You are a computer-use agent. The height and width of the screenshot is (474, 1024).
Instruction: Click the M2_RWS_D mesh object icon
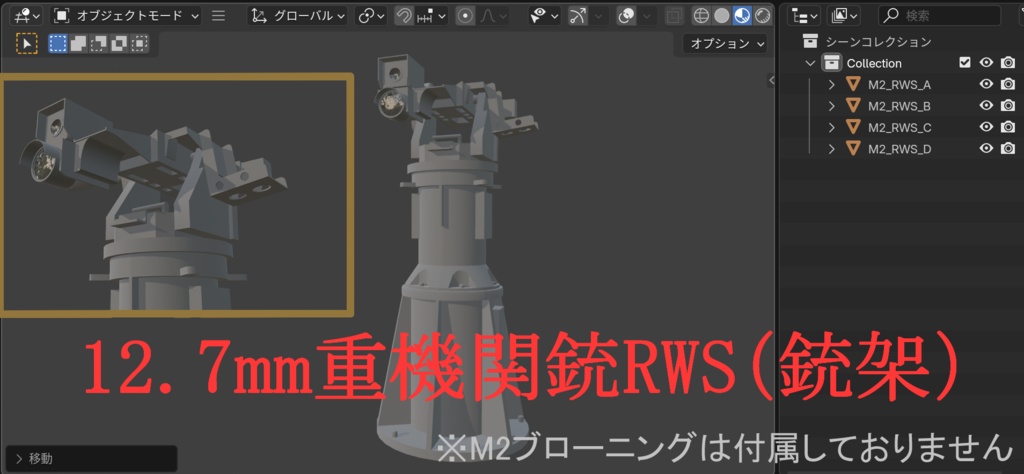click(853, 148)
